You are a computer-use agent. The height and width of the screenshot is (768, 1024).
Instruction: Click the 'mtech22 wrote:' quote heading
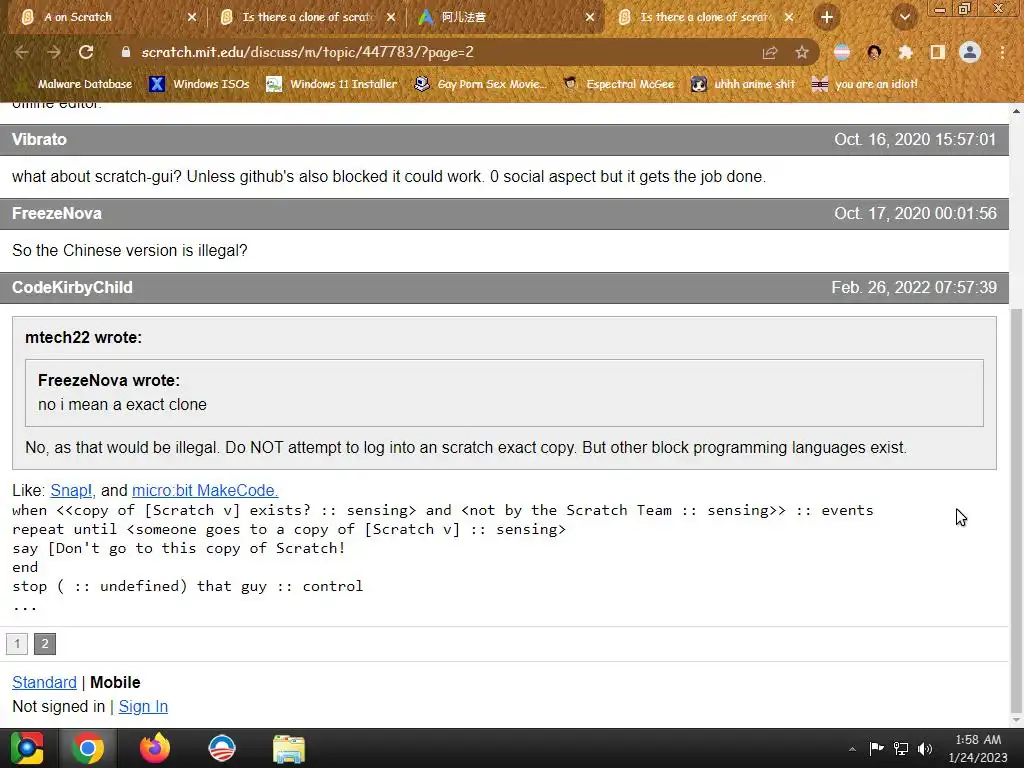(84, 338)
